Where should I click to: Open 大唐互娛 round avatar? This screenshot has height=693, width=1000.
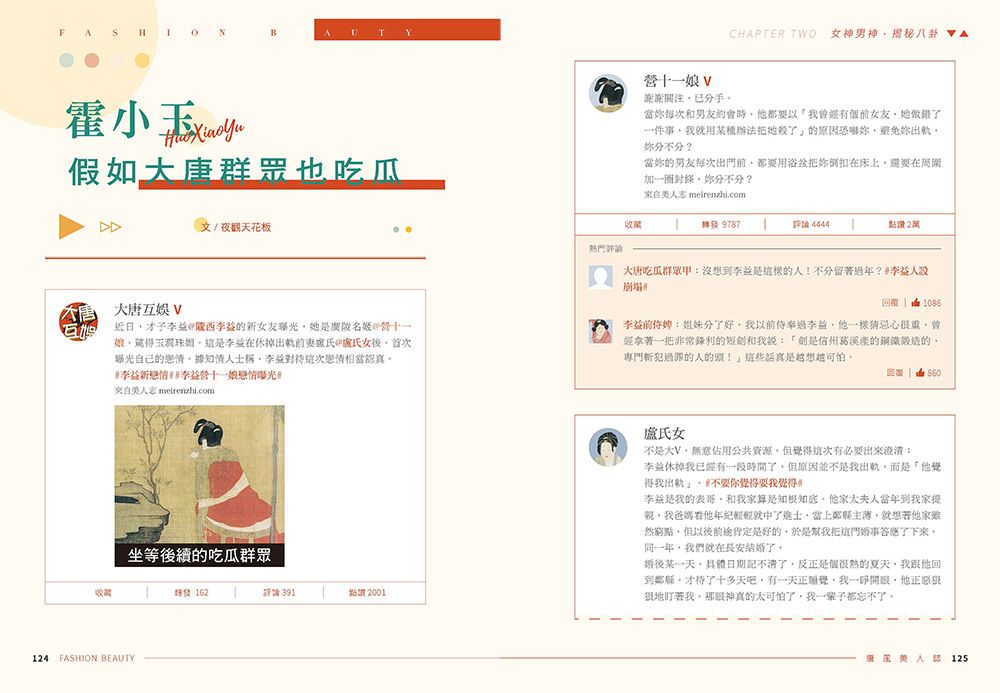coord(78,321)
